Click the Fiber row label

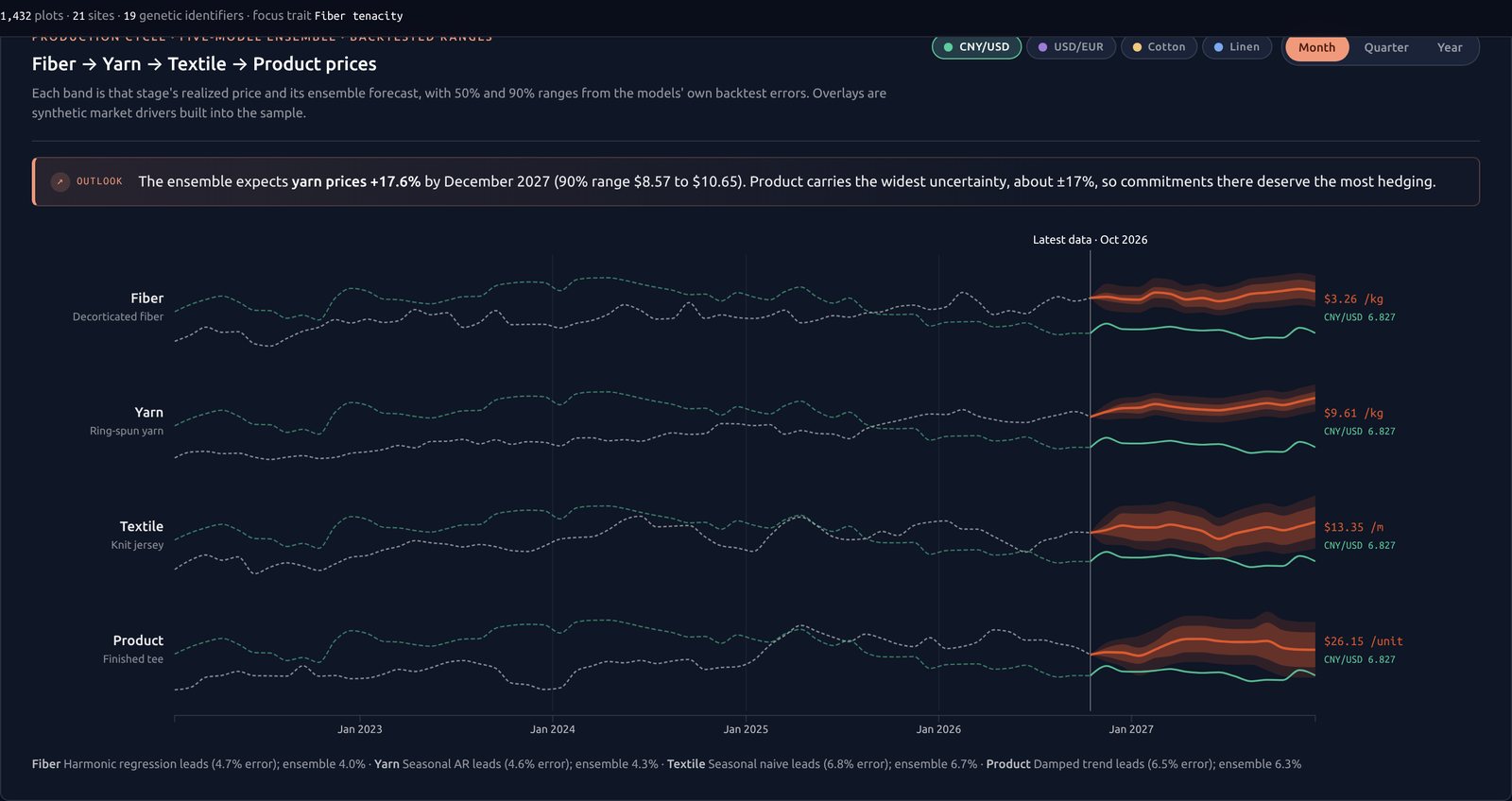pos(146,298)
